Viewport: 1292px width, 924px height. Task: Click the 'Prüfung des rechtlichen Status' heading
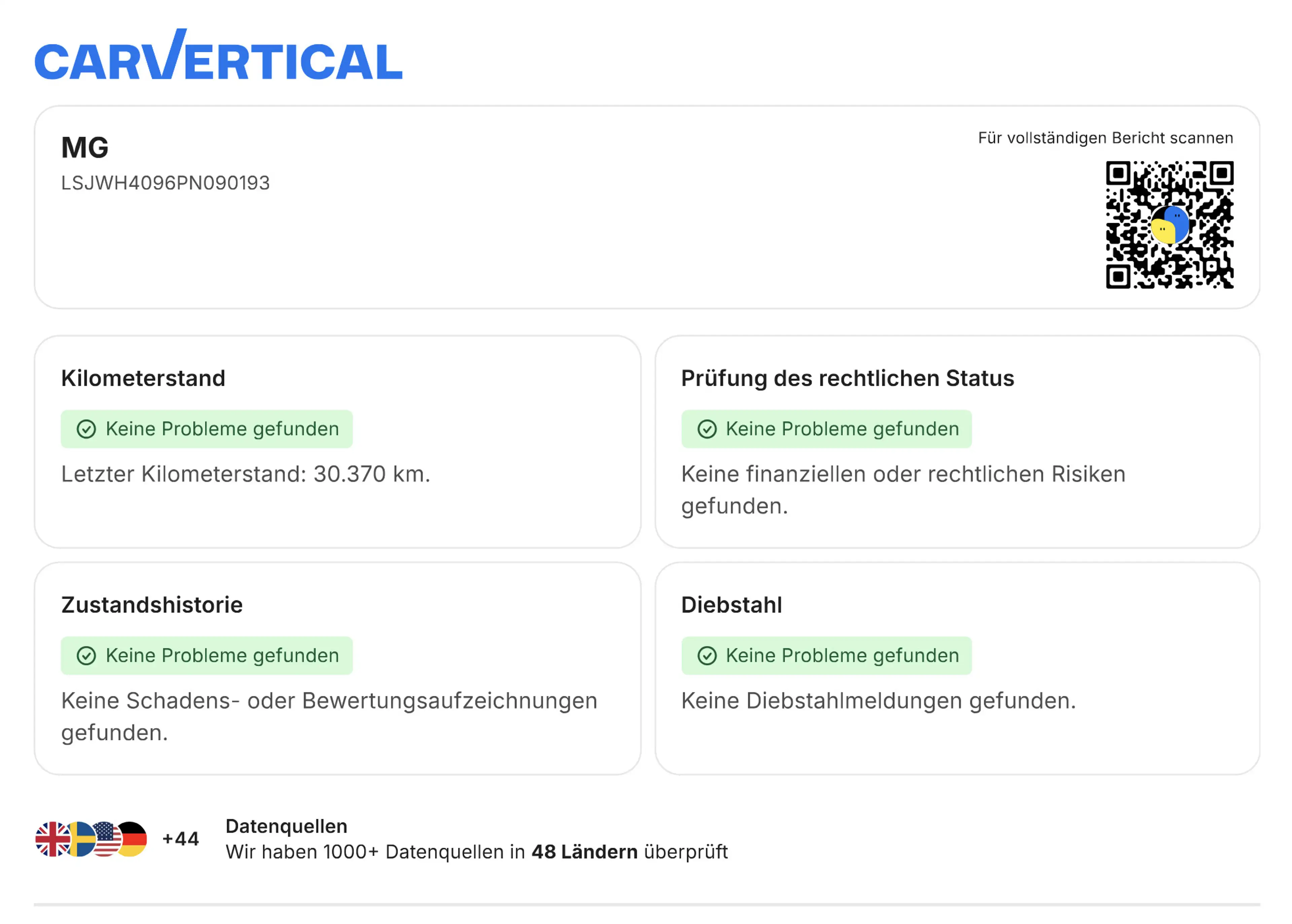(x=847, y=378)
